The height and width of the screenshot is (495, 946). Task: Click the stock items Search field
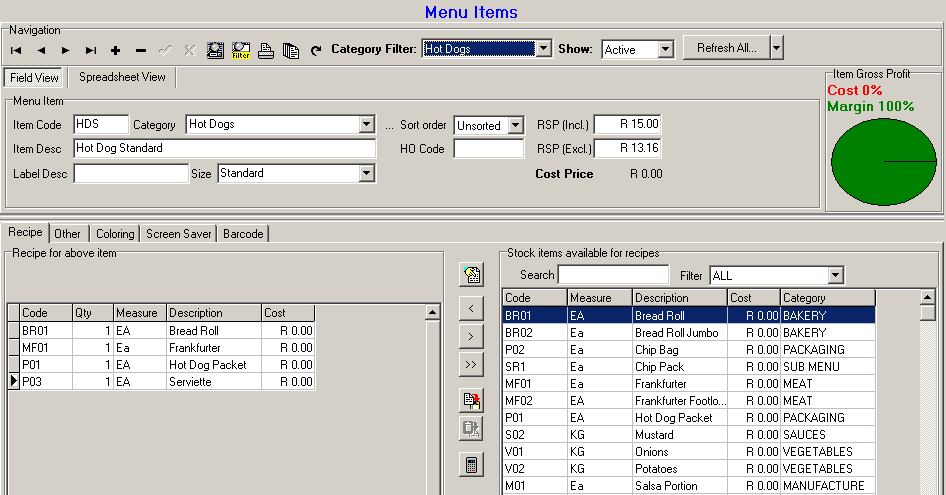click(x=613, y=274)
